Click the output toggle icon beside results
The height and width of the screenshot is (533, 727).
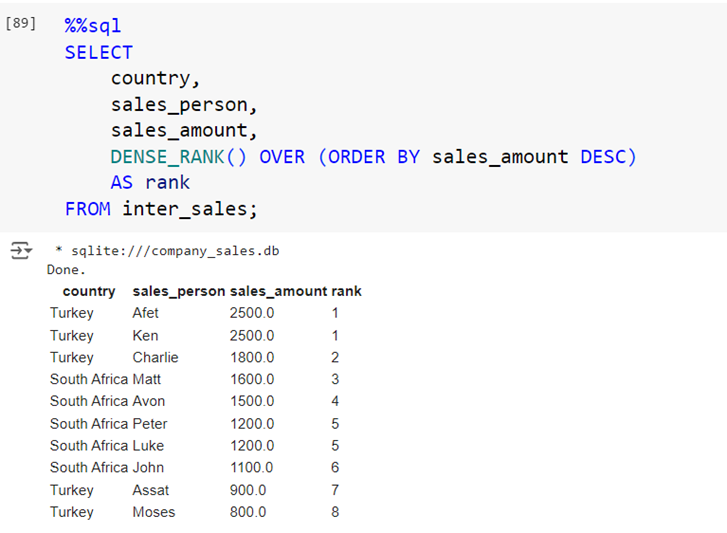(21, 250)
